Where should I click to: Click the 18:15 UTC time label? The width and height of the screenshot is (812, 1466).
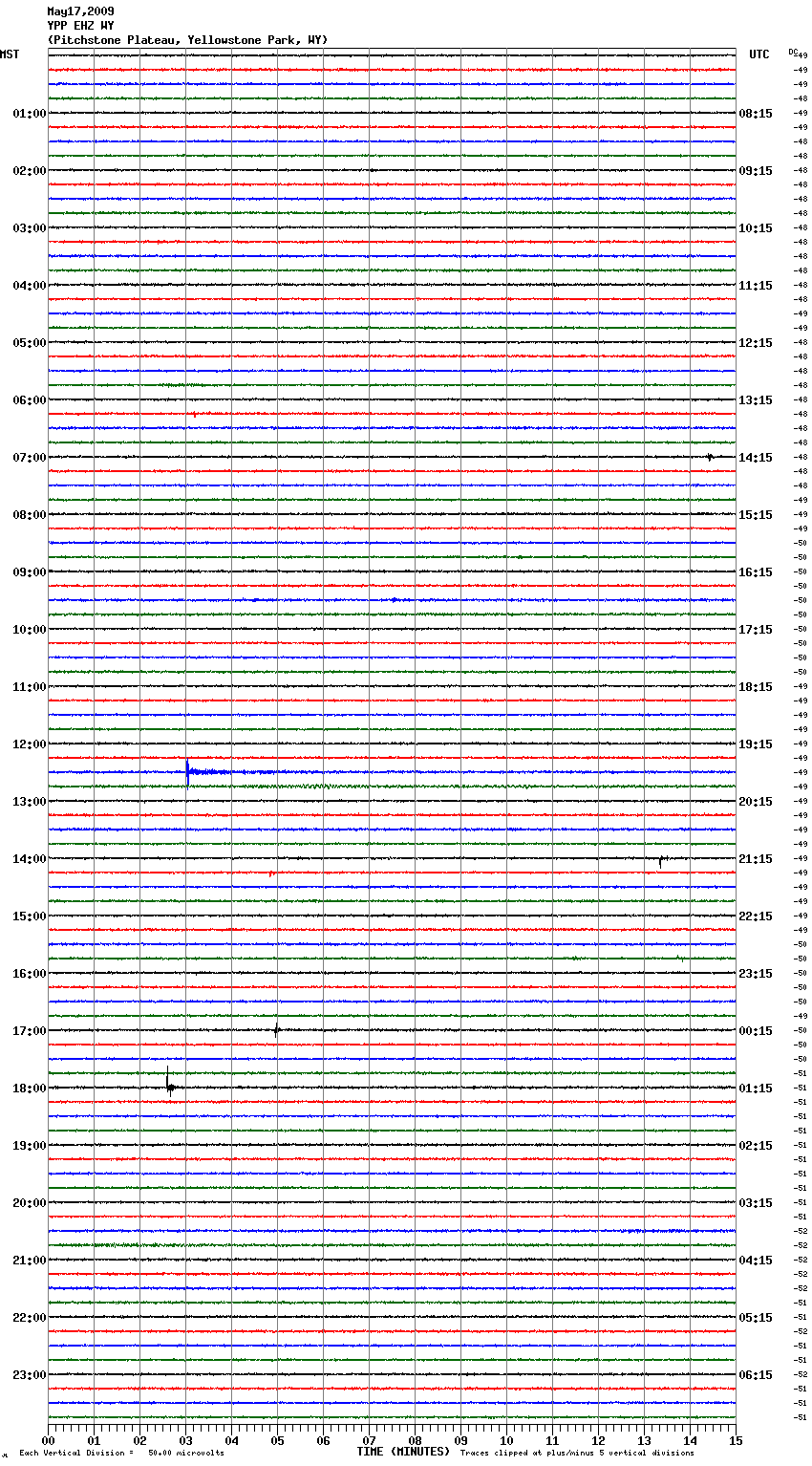(x=756, y=687)
